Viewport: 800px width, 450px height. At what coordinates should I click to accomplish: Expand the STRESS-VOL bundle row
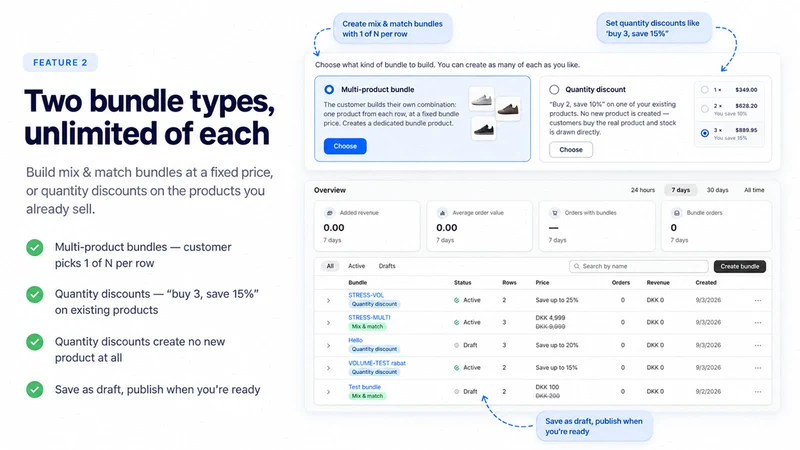(x=329, y=301)
